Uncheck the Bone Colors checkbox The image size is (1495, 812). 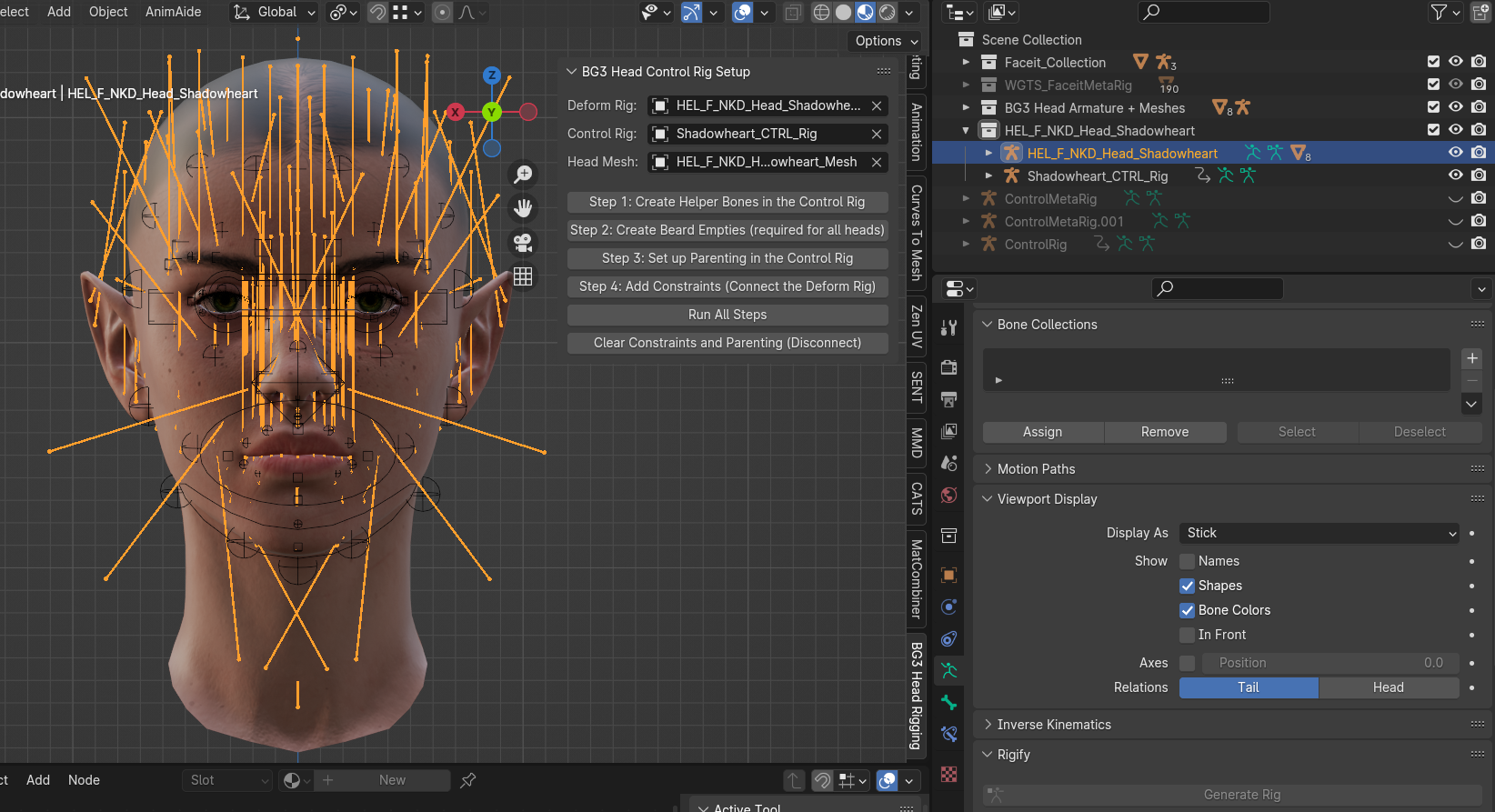pos(1187,610)
